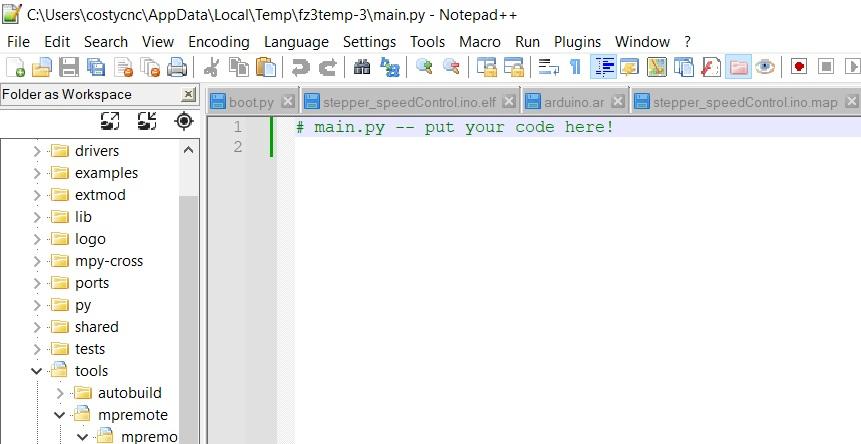The width and height of the screenshot is (861, 444).
Task: Locate current file with the target icon
Action: pyautogui.click(x=184, y=121)
